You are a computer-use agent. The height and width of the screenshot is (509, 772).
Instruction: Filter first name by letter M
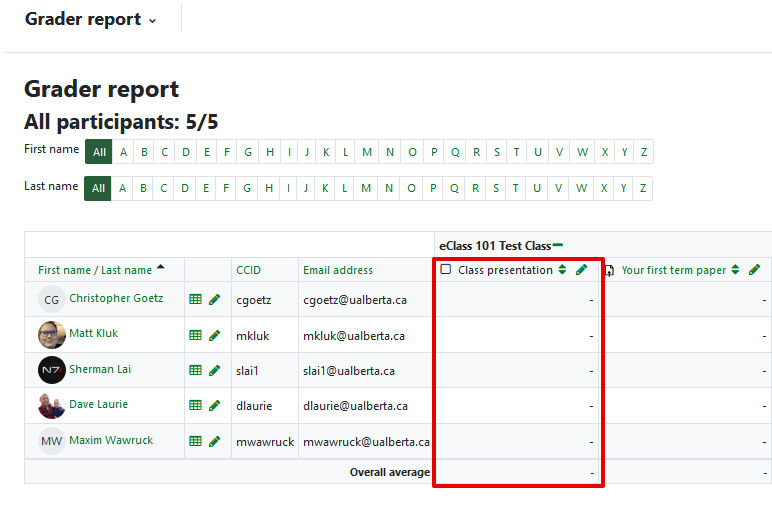pyautogui.click(x=367, y=152)
